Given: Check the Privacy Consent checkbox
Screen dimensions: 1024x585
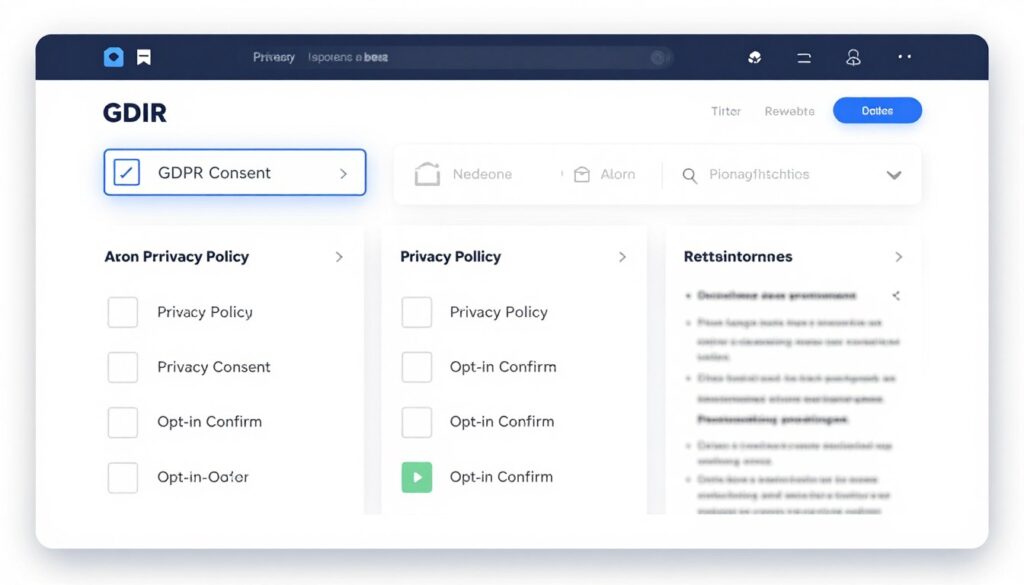Looking at the screenshot, I should pyautogui.click(x=122, y=367).
